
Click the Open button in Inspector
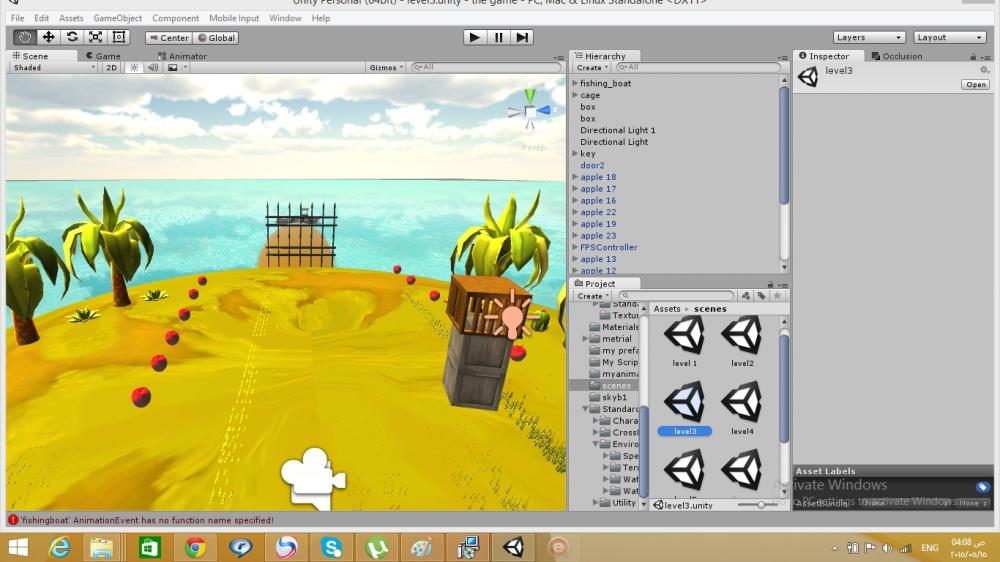(x=975, y=84)
